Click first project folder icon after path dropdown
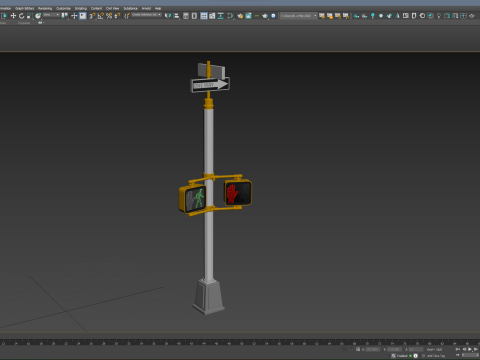480x360 pixels. (x=322, y=16)
